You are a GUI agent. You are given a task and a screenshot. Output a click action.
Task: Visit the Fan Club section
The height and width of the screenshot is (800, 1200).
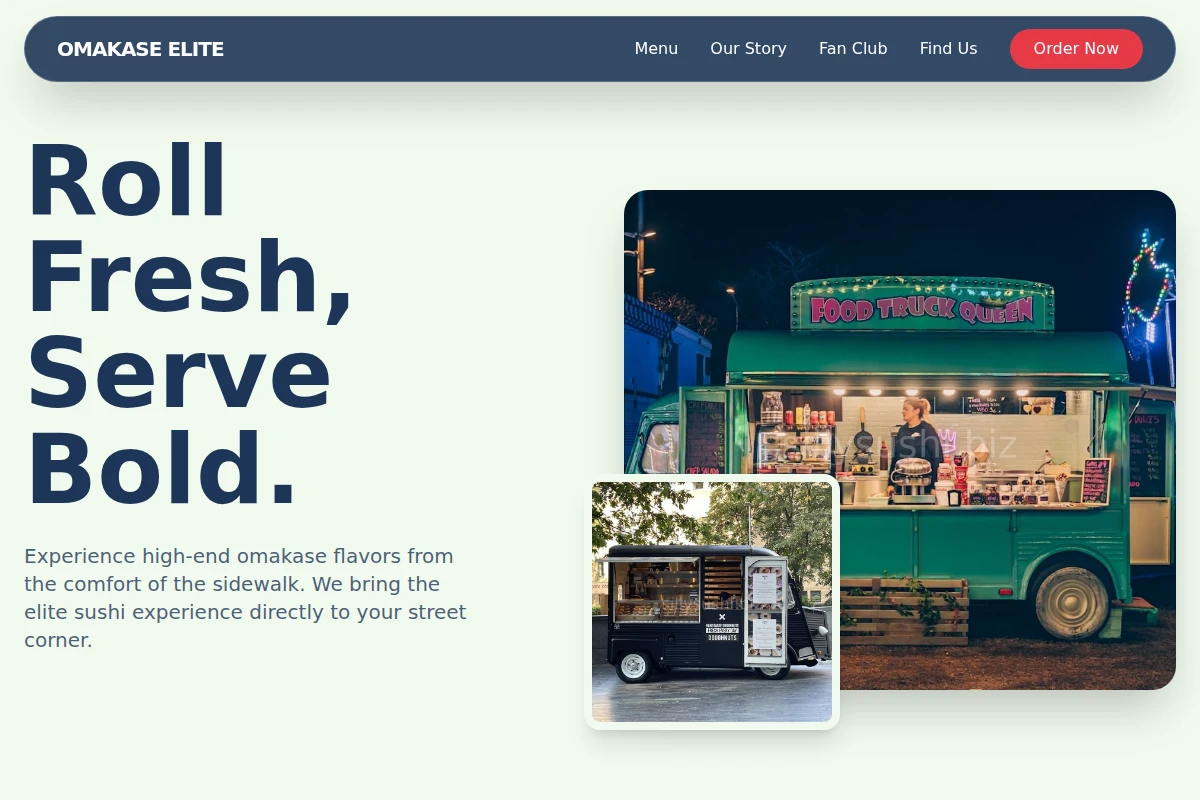coord(853,49)
